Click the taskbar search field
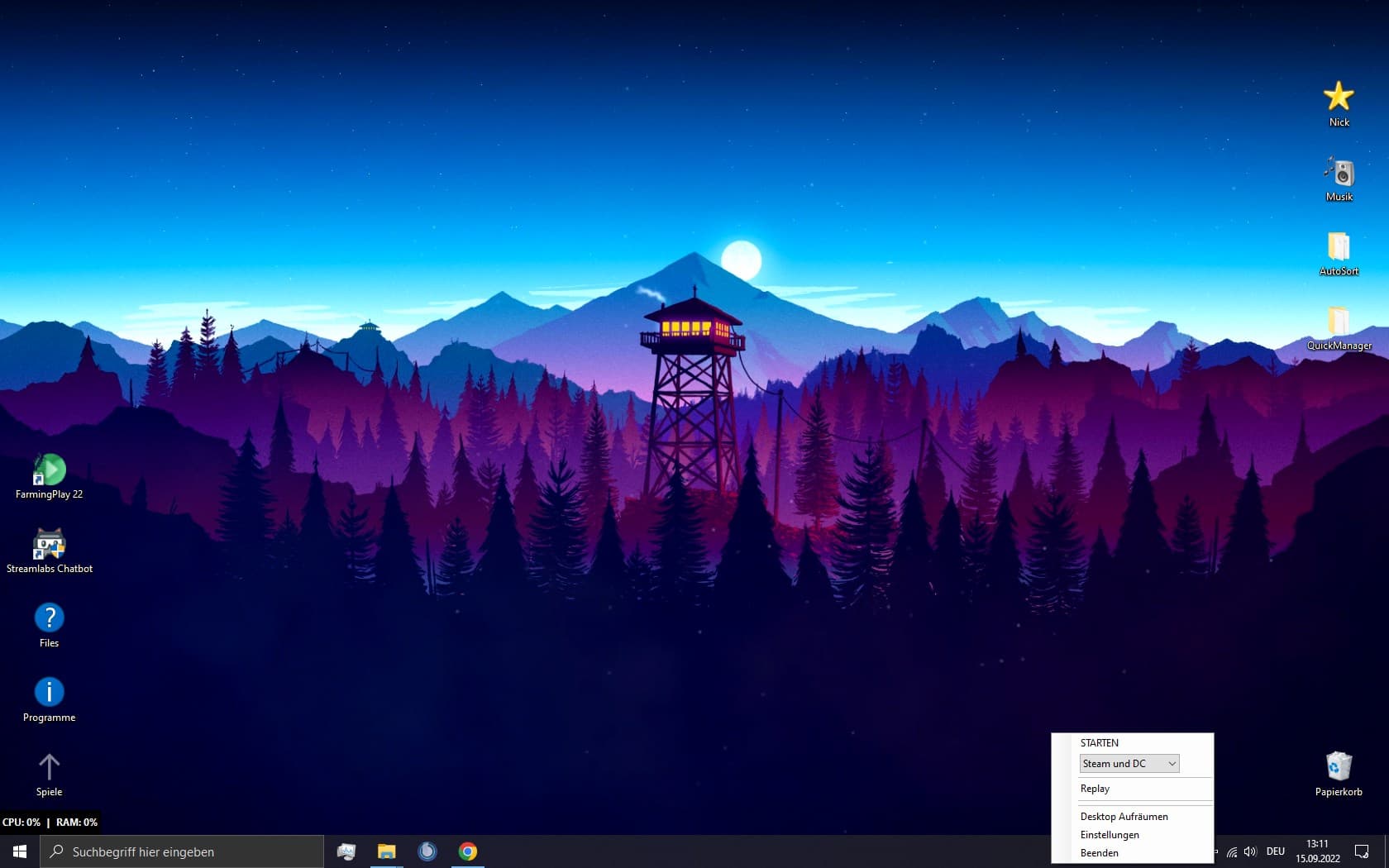 182,851
